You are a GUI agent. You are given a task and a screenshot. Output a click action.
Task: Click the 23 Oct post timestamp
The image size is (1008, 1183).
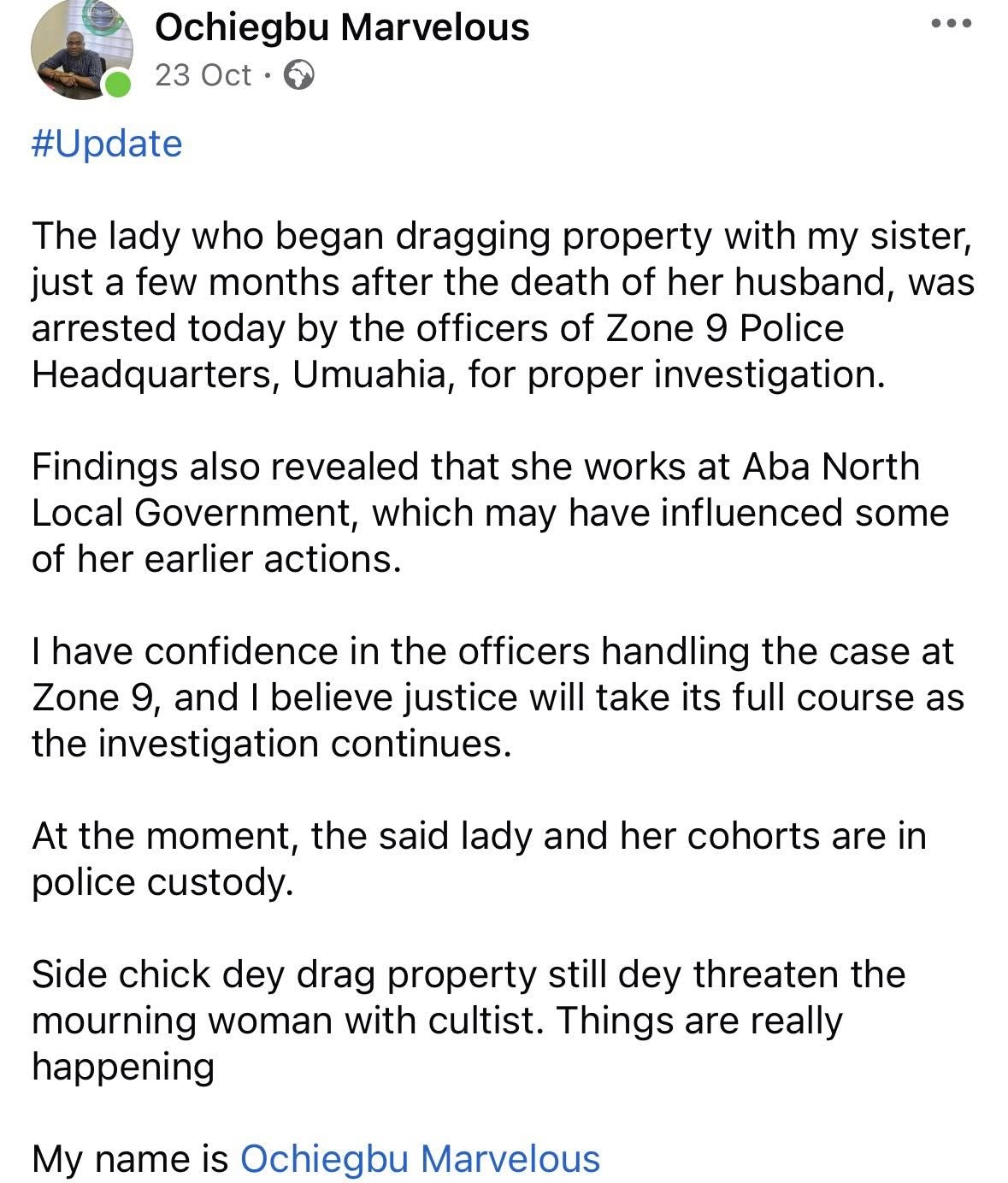coord(203,75)
